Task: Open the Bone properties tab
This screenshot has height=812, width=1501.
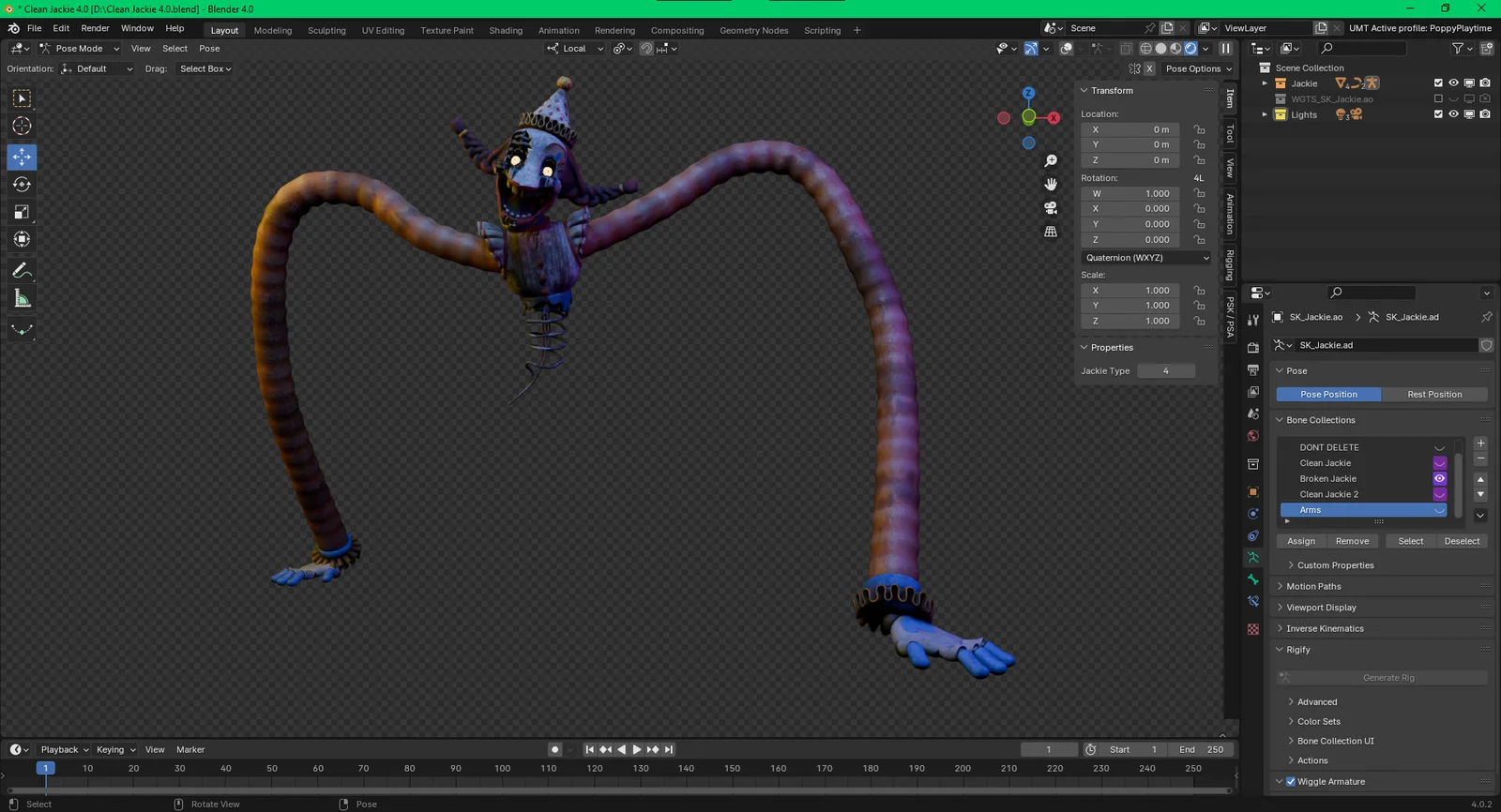Action: pos(1253,579)
